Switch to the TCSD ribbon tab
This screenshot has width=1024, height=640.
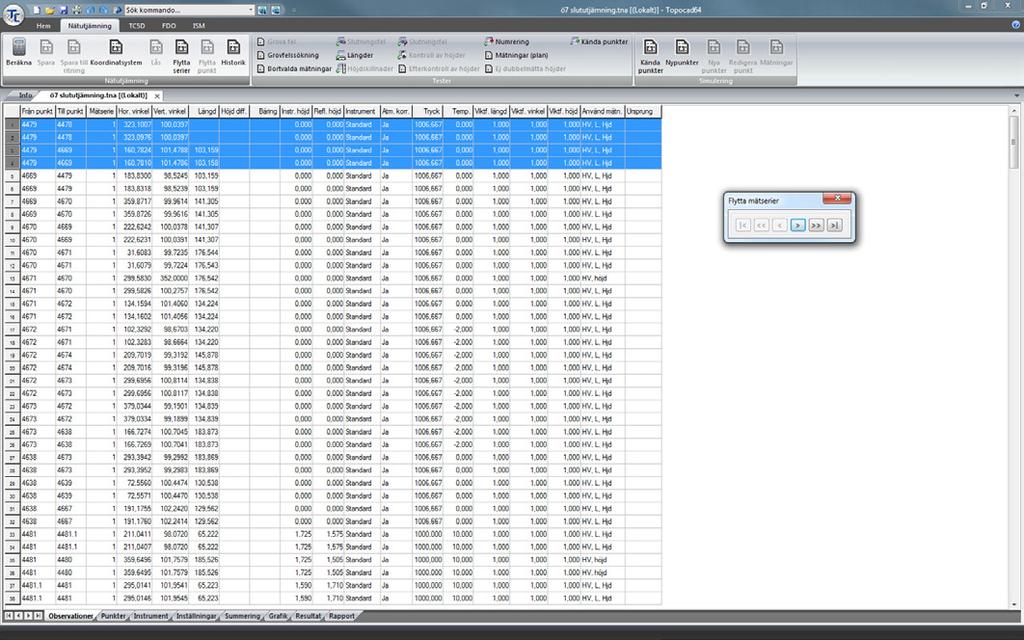[x=136, y=26]
